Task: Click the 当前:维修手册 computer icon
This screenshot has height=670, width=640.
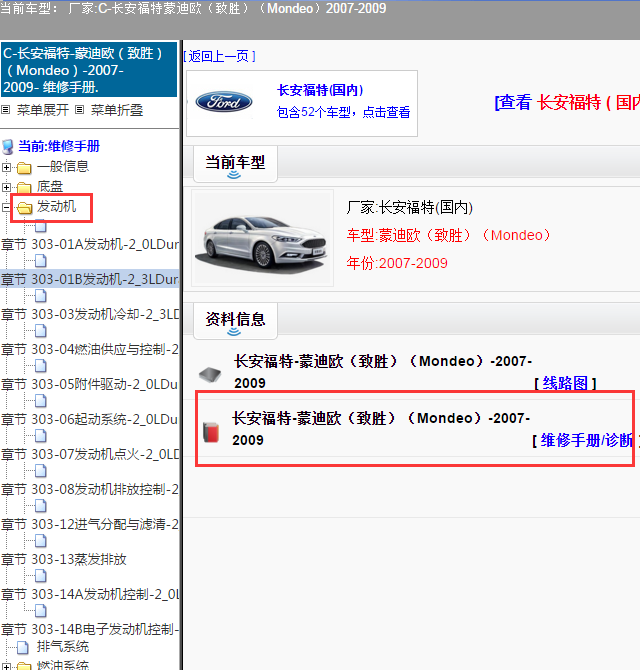Action: [8, 147]
